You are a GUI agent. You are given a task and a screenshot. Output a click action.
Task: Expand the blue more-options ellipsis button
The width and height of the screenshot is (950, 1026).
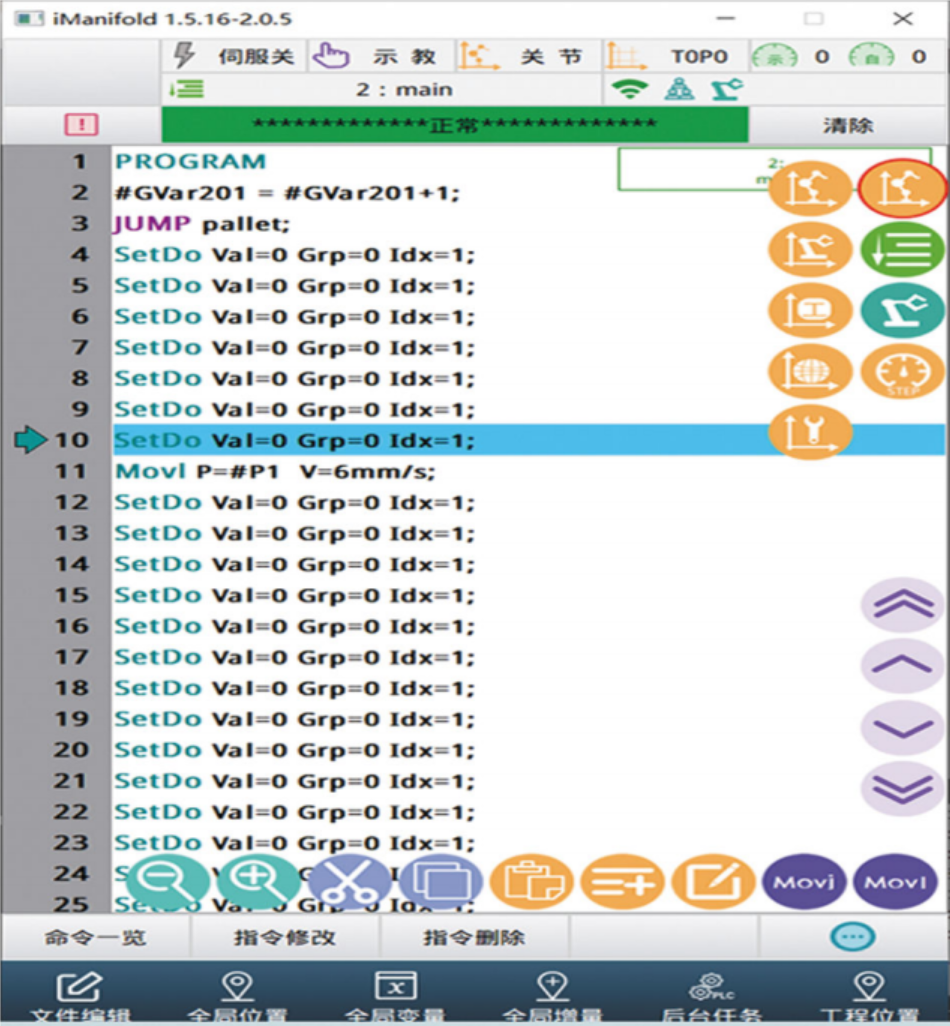853,937
